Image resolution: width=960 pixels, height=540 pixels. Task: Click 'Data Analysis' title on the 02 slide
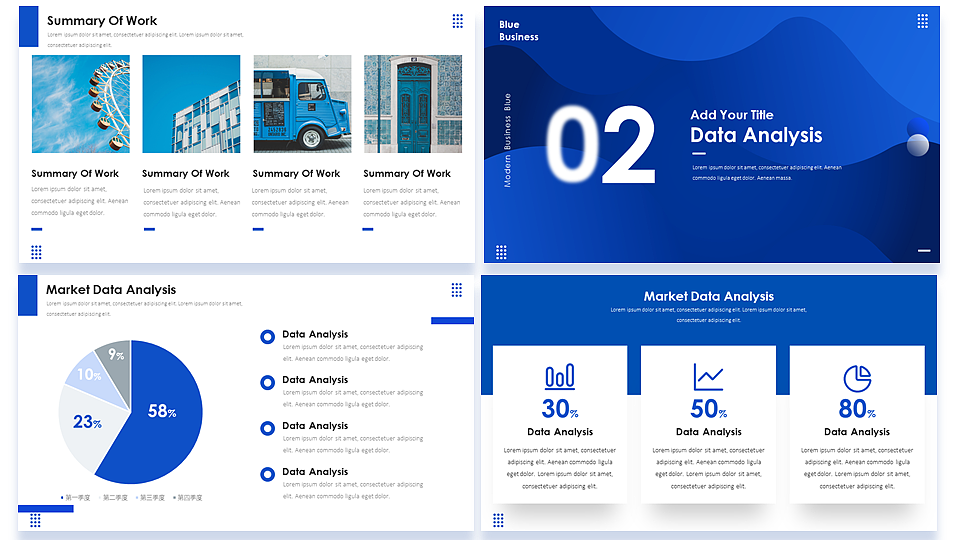[x=756, y=135]
